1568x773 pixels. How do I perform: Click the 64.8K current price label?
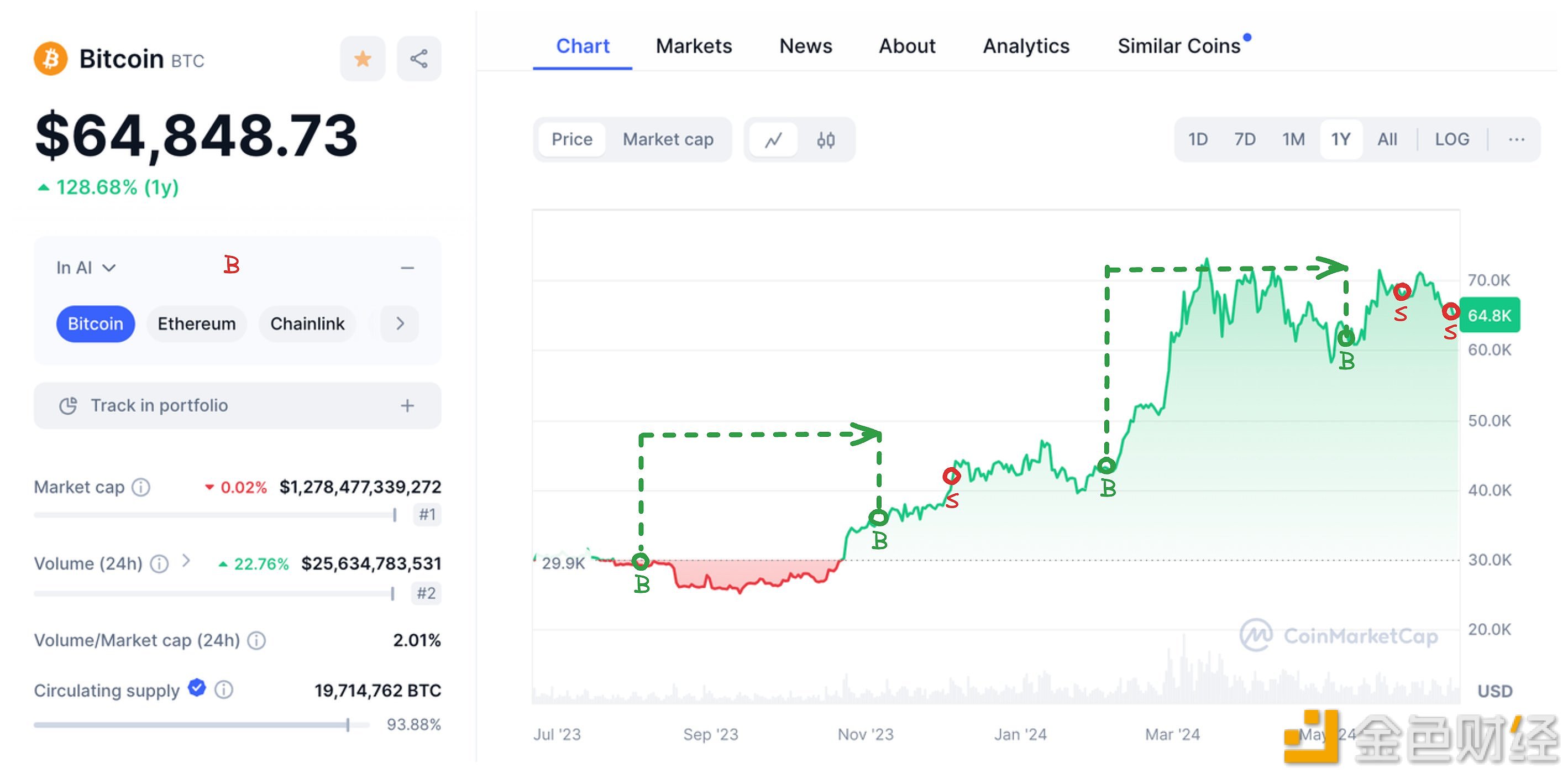coord(1490,316)
